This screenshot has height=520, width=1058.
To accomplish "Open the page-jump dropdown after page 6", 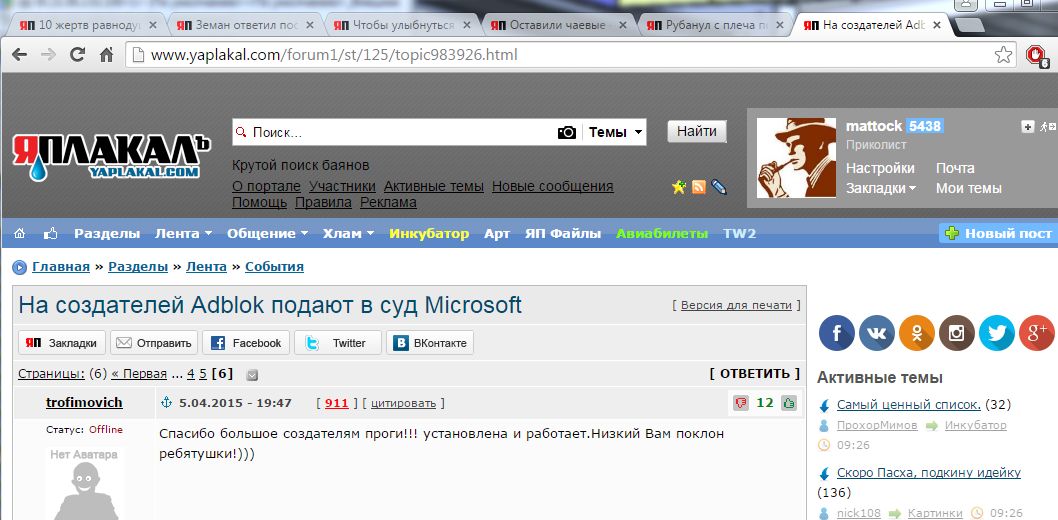I will coord(252,375).
